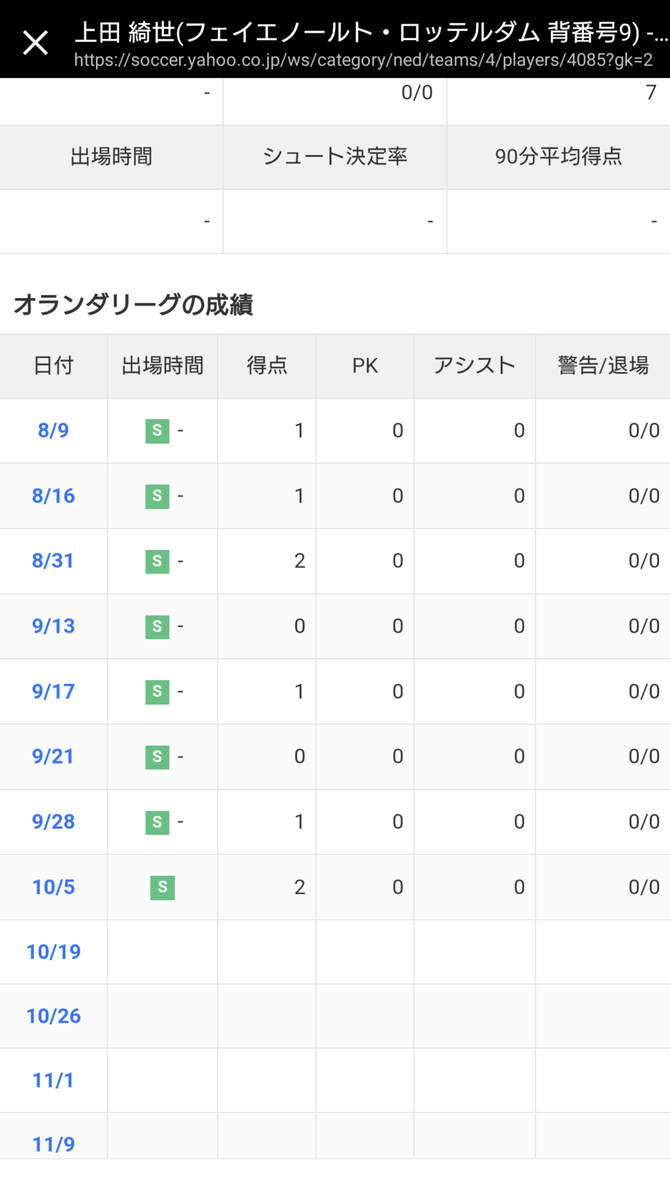Viewport: 670px width, 1181px height.
Task: Click the green S icon in the 8/9 row
Action: coord(157,431)
